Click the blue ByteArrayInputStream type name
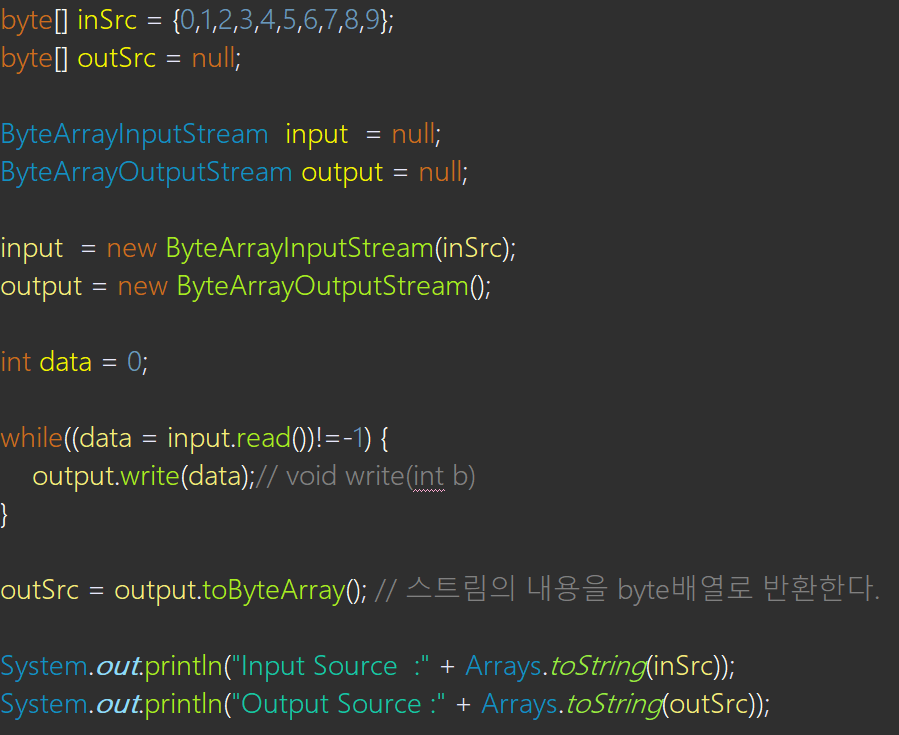The image size is (899, 735). coord(134,135)
